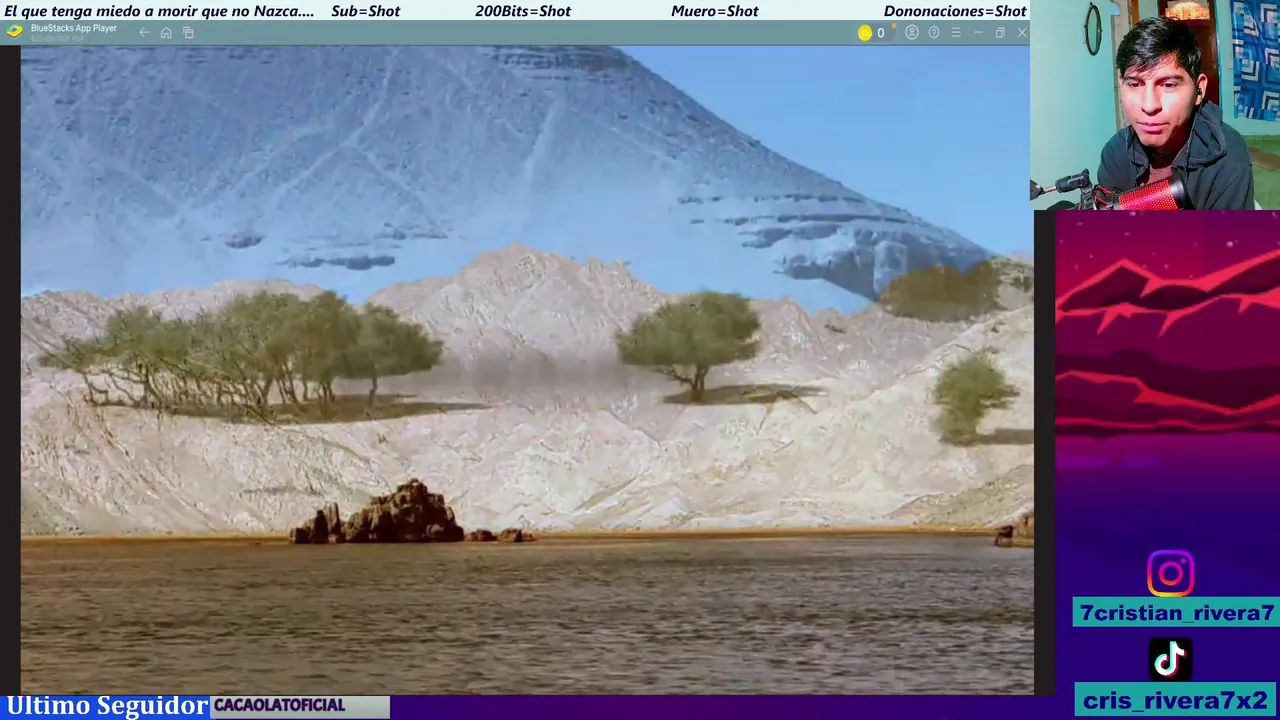This screenshot has height=720, width=1280.
Task: Click the BlueStacks App Player title text
Action: [x=74, y=28]
